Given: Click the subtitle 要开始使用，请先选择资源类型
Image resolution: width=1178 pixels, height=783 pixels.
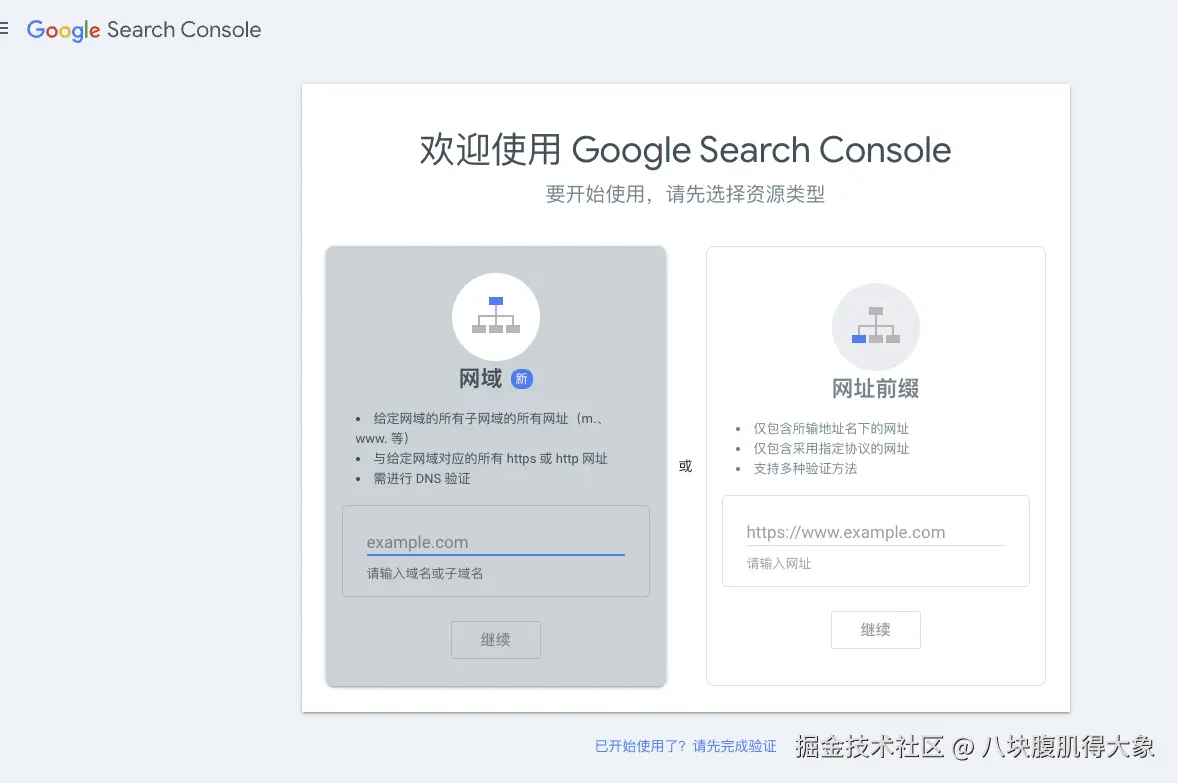Looking at the screenshot, I should [685, 194].
